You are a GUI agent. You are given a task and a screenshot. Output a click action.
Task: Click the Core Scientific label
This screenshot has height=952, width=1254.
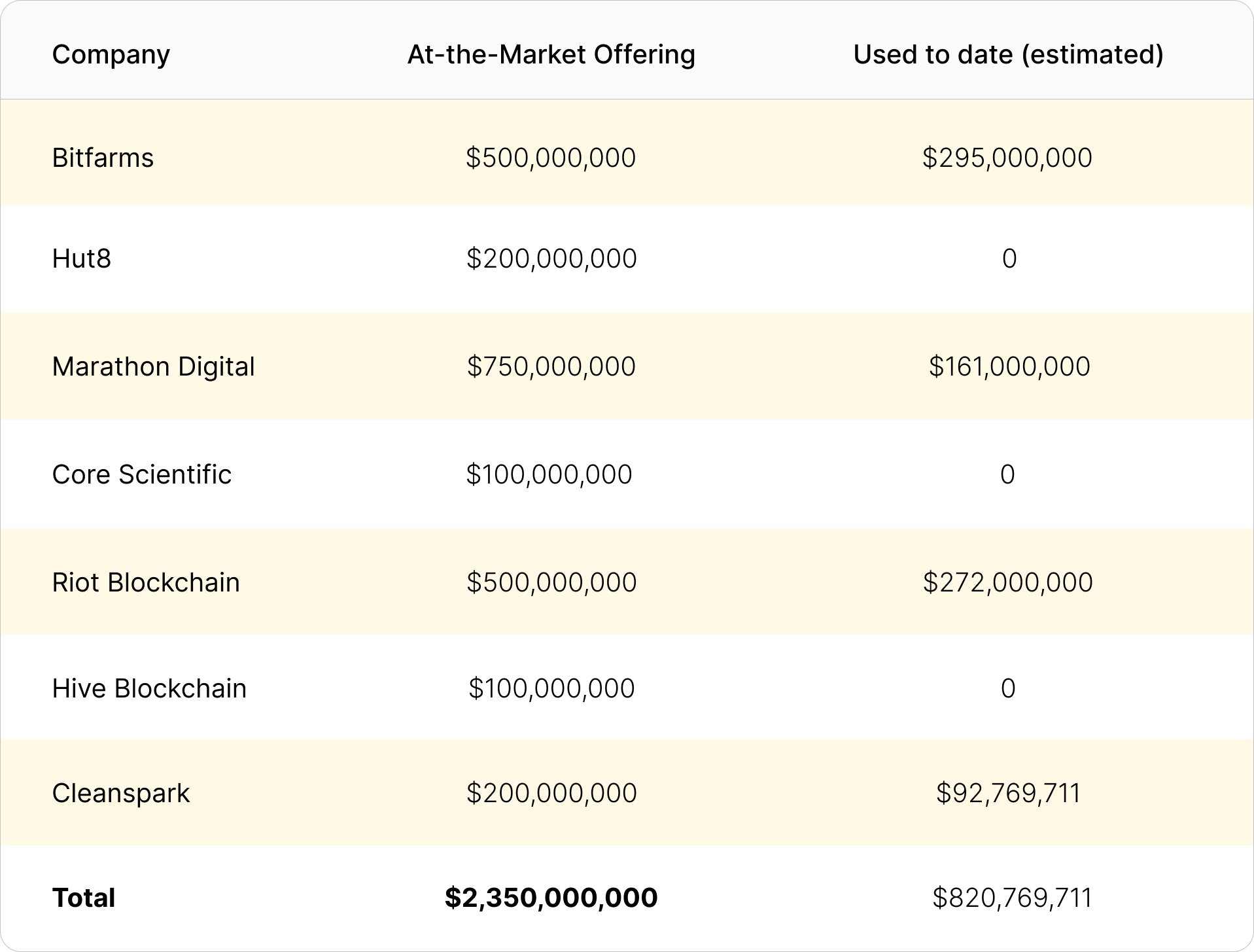pos(141,474)
